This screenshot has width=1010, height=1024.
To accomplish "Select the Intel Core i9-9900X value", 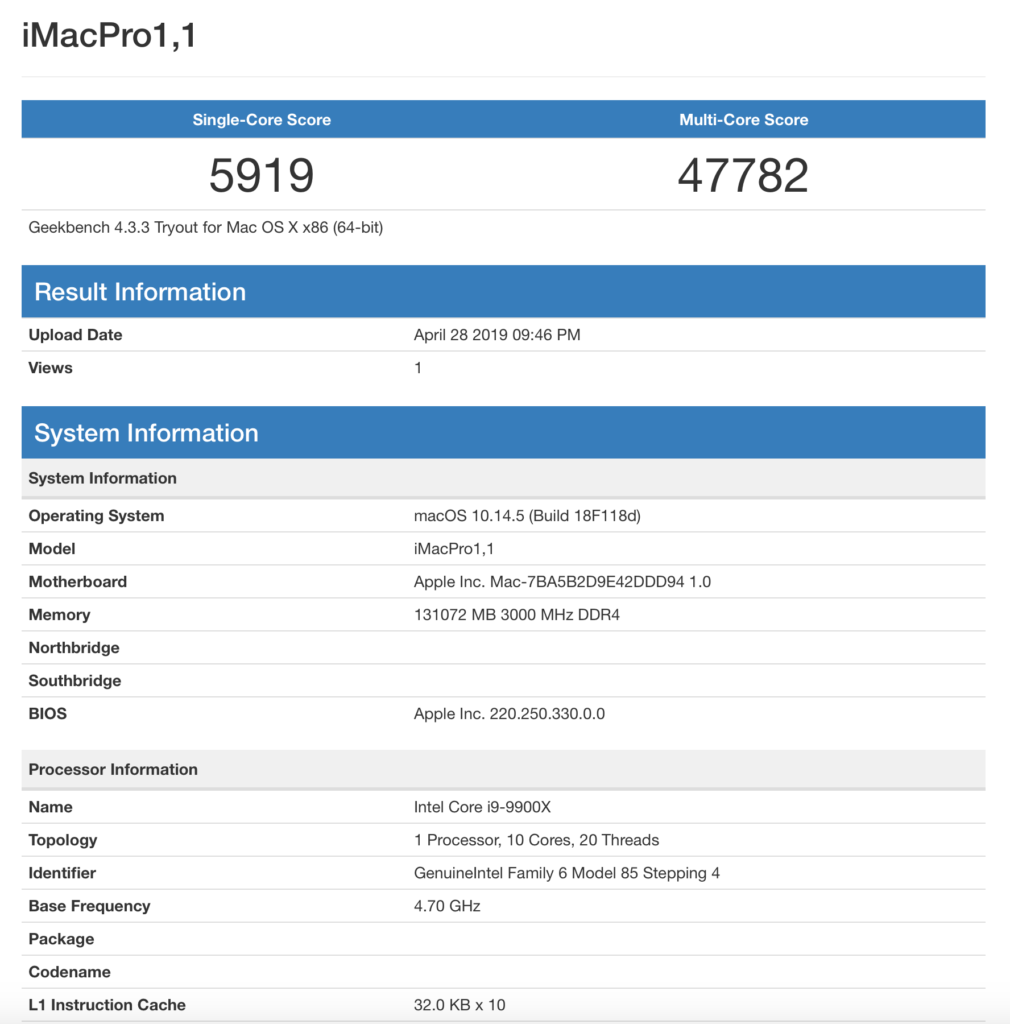I will point(482,807).
